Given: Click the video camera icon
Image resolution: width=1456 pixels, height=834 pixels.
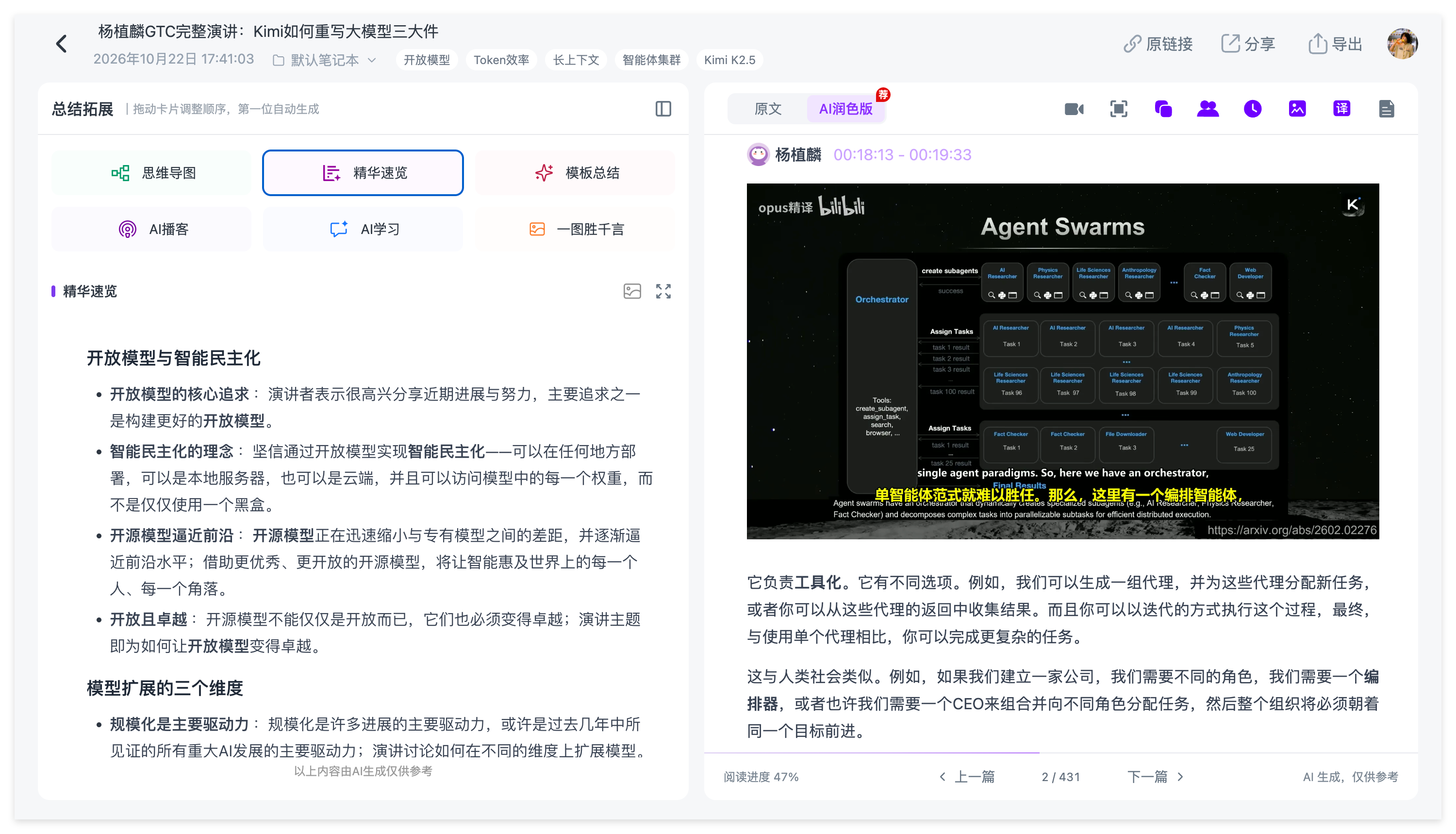Looking at the screenshot, I should coord(1074,109).
